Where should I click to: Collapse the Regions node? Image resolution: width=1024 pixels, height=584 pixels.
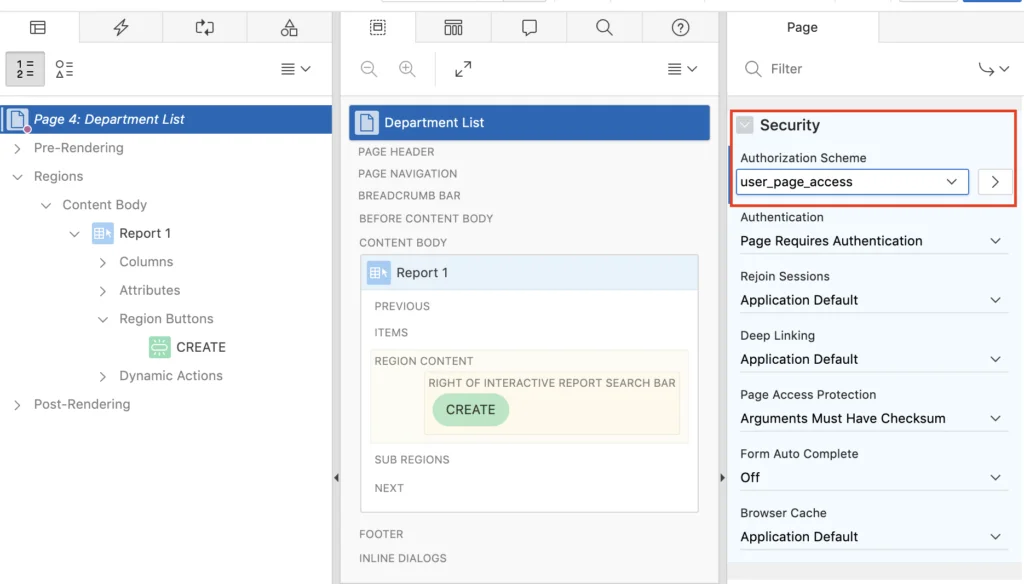point(18,177)
